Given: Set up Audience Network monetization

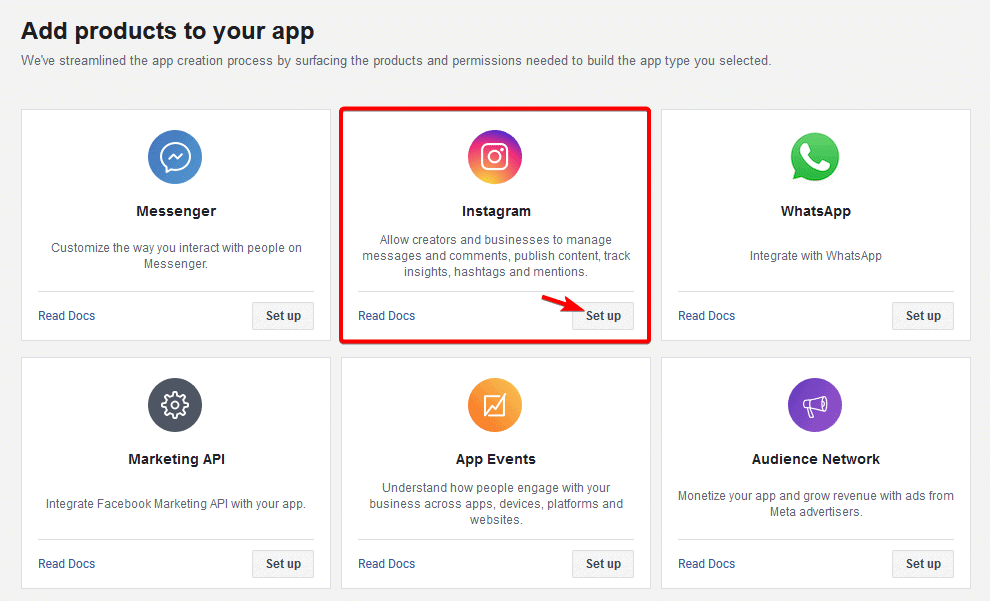Looking at the screenshot, I should pos(922,563).
